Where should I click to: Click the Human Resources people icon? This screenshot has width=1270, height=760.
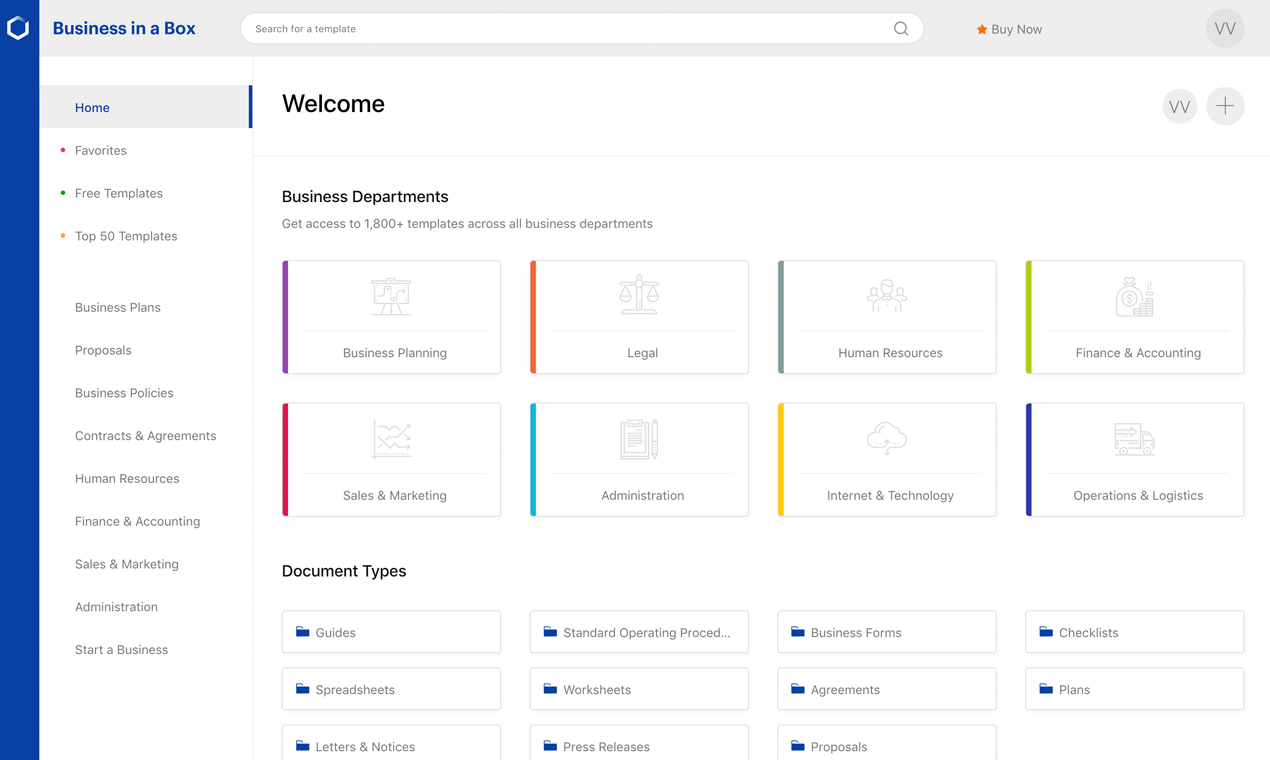click(887, 296)
